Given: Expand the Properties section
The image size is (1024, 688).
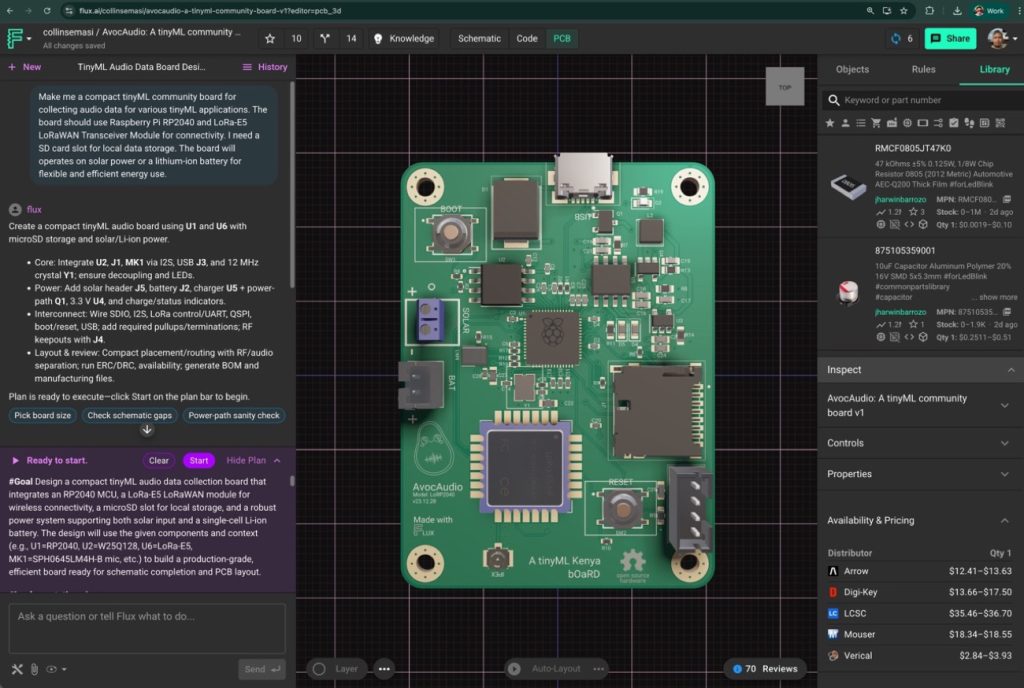Looking at the screenshot, I should (x=1004, y=474).
